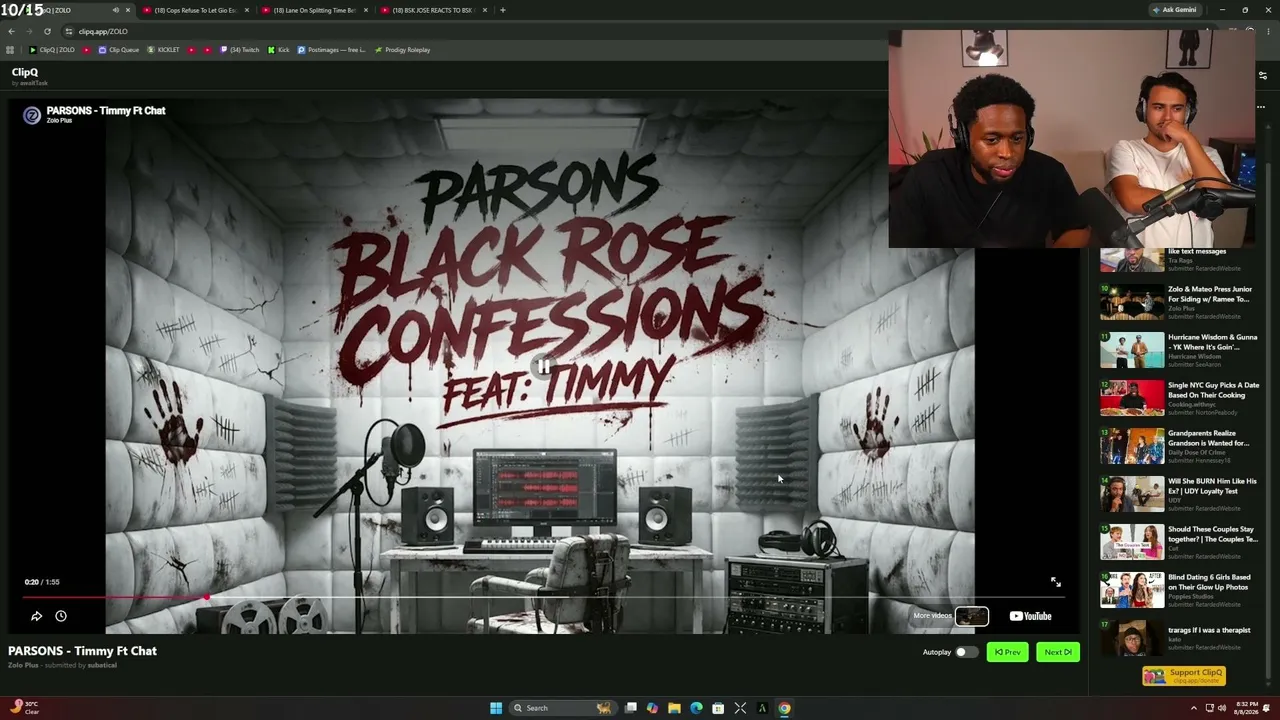Click the ClipQ logo in the header

[x=25, y=72]
